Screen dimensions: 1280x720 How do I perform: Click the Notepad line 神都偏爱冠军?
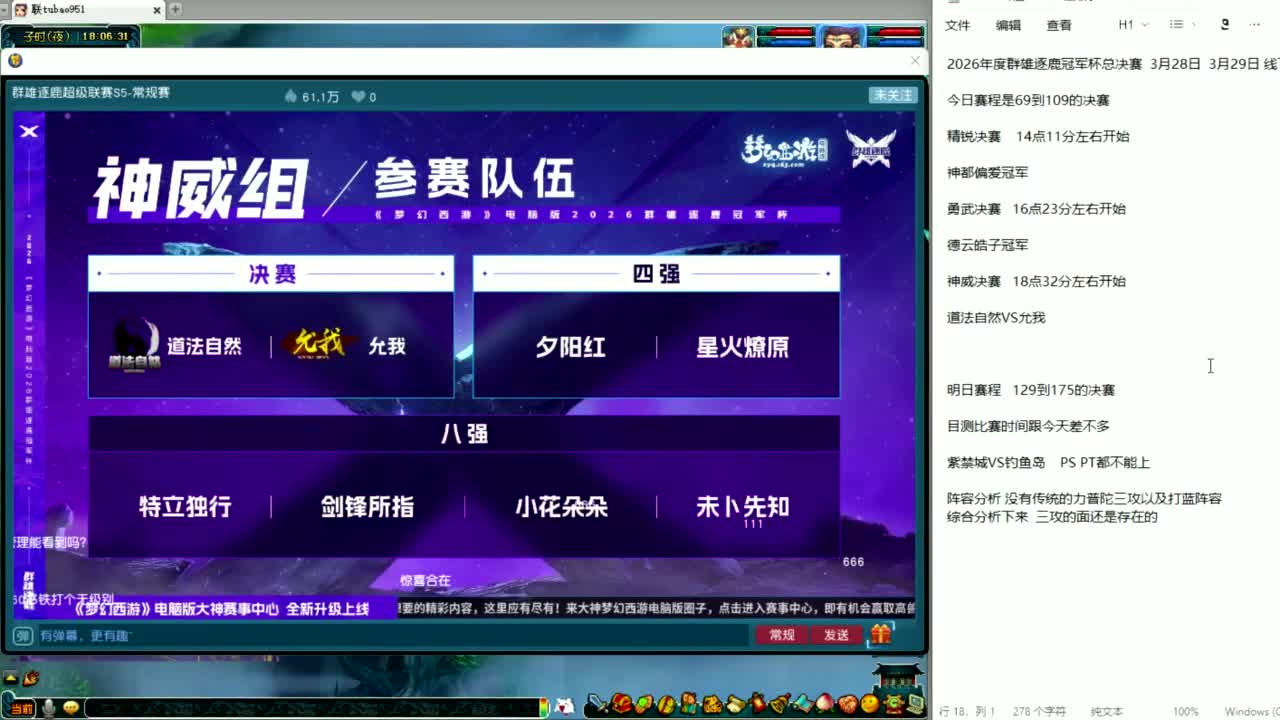(x=987, y=172)
